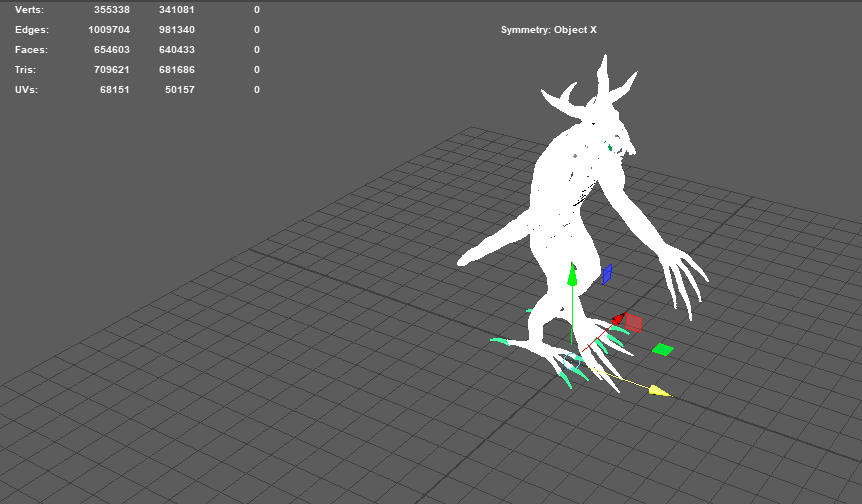Click the Symmetry: Object X label

point(548,30)
